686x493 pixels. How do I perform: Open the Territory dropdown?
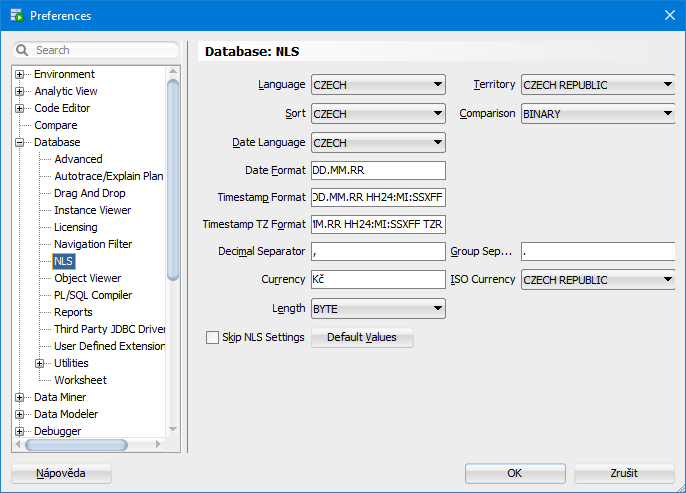pos(598,85)
